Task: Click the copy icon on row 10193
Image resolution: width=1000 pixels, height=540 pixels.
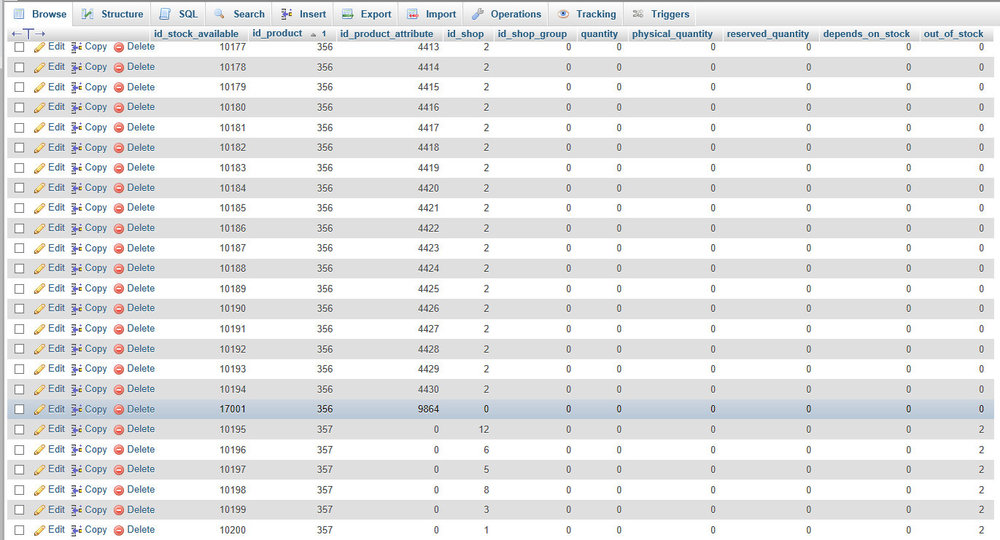Action: [x=77, y=369]
